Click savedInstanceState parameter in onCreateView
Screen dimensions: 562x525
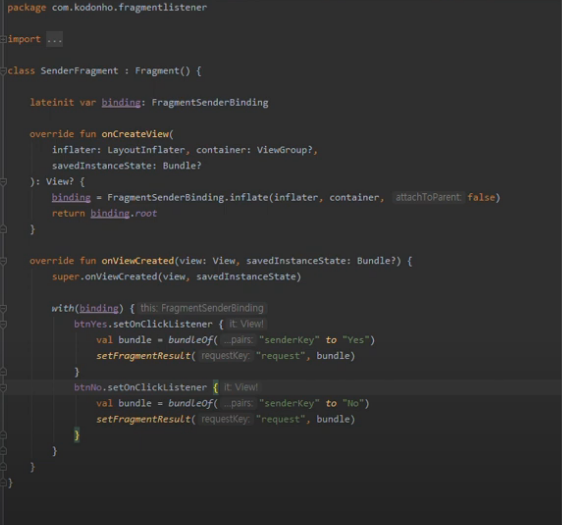[x=102, y=166]
